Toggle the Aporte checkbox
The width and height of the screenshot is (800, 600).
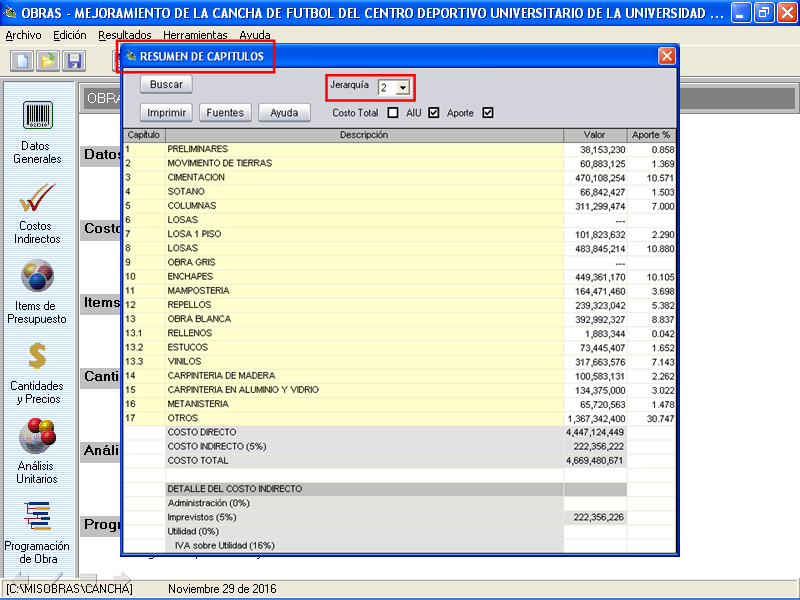488,113
